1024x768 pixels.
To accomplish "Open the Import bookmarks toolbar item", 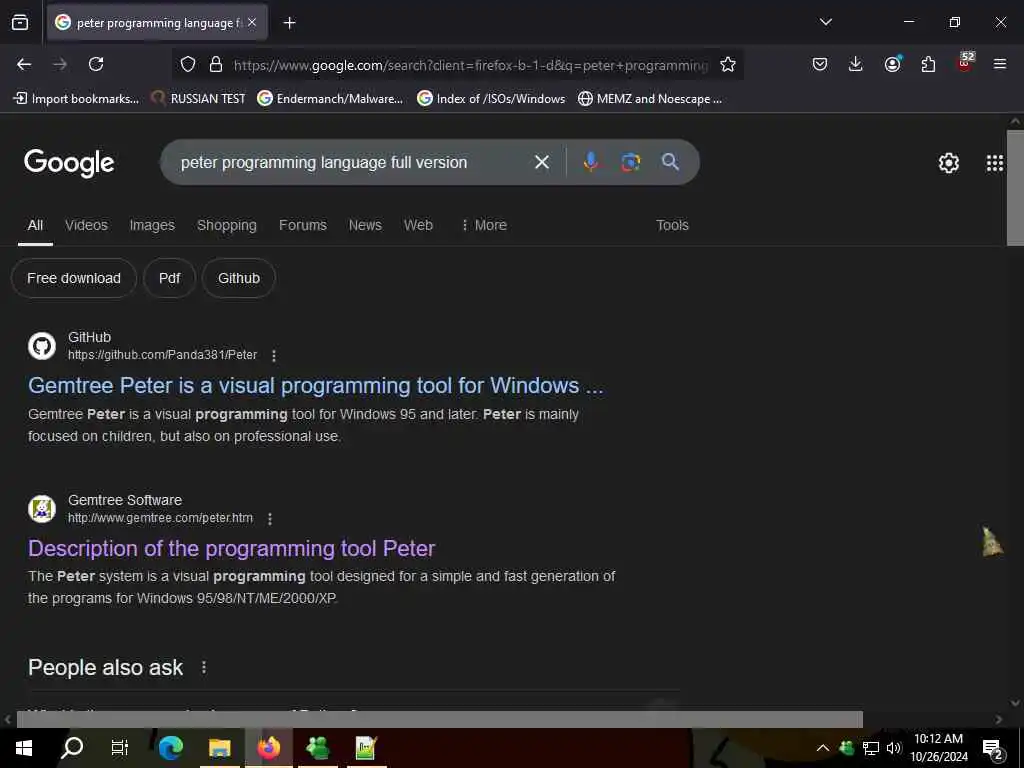I will click(x=76, y=99).
